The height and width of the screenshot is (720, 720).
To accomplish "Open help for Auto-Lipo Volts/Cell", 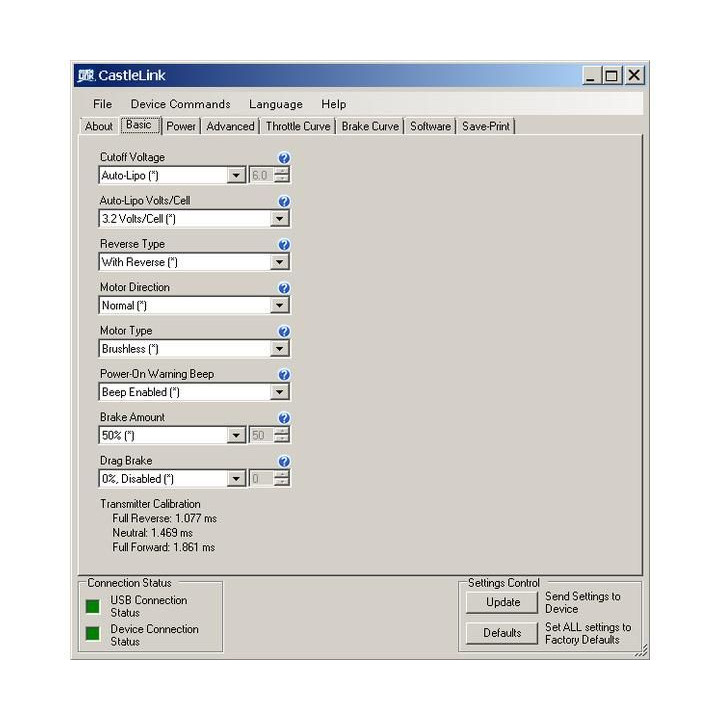I will (x=284, y=201).
